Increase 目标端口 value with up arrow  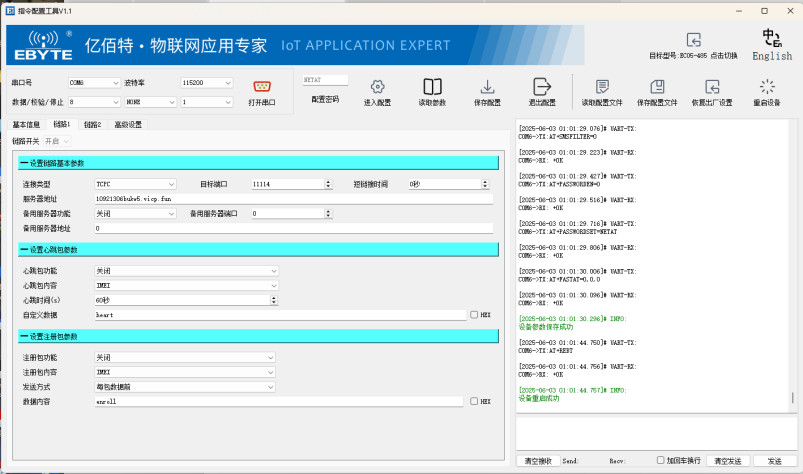328,181
